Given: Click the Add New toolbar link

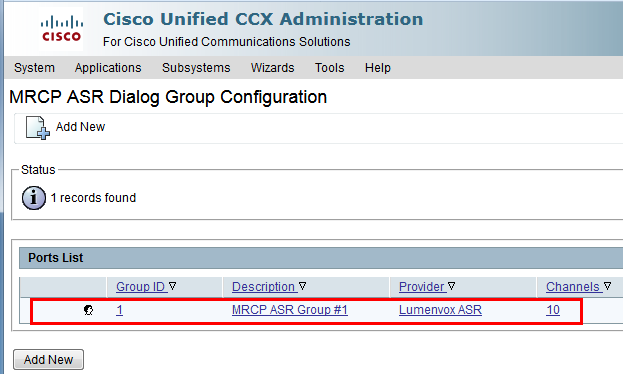Looking at the screenshot, I should 80,126.
